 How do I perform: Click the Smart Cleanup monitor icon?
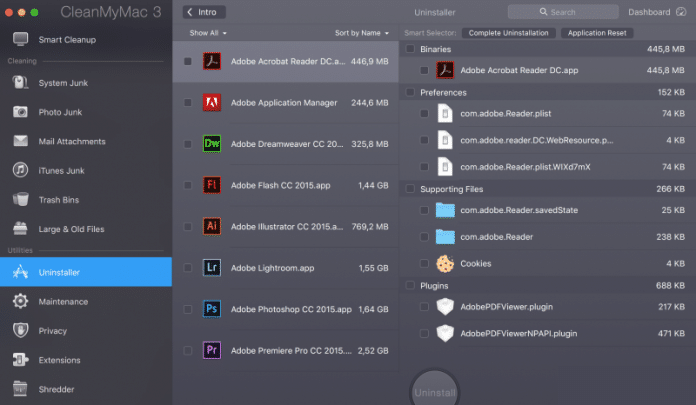point(20,39)
